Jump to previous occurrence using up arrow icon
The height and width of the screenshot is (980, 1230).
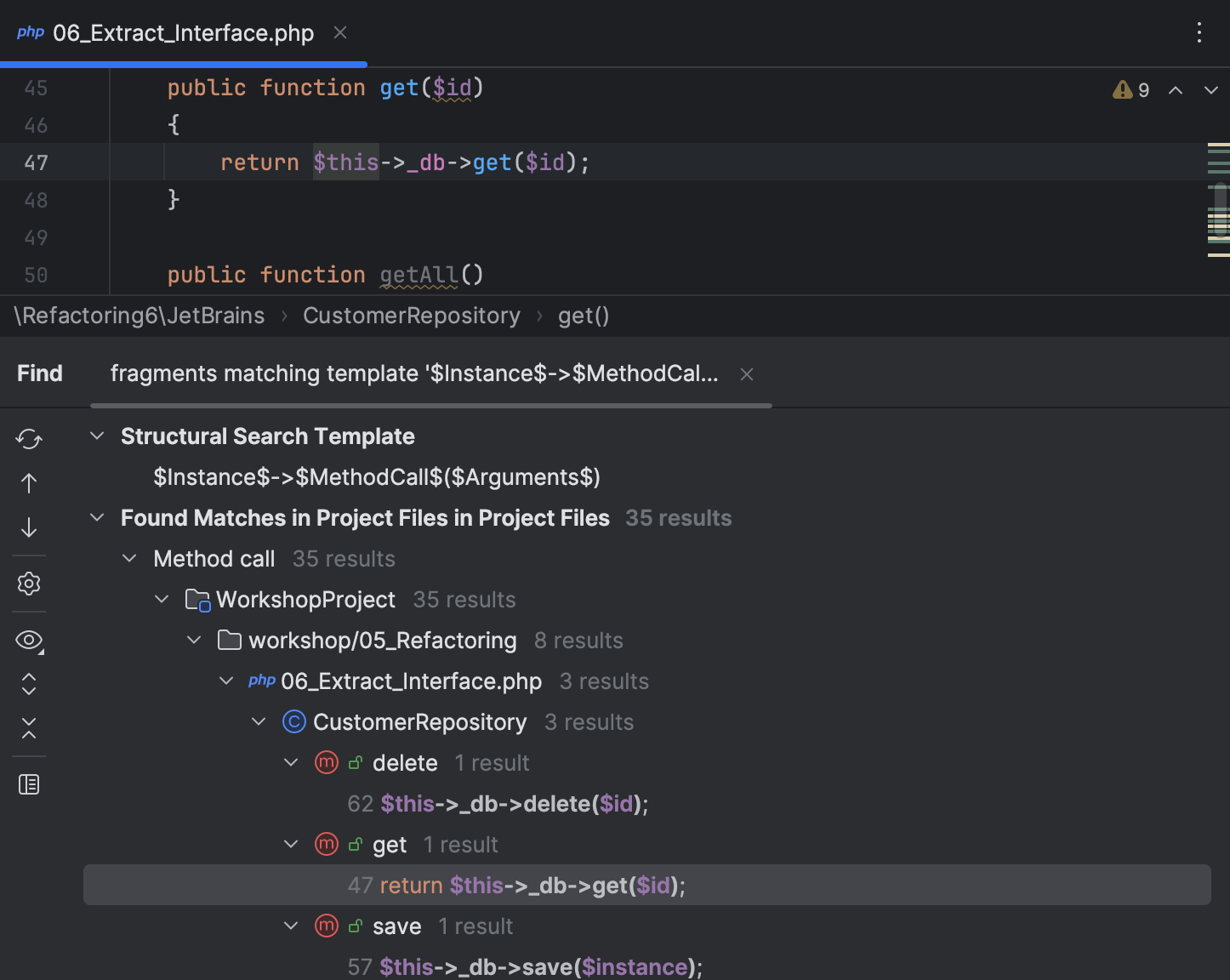pyautogui.click(x=28, y=482)
